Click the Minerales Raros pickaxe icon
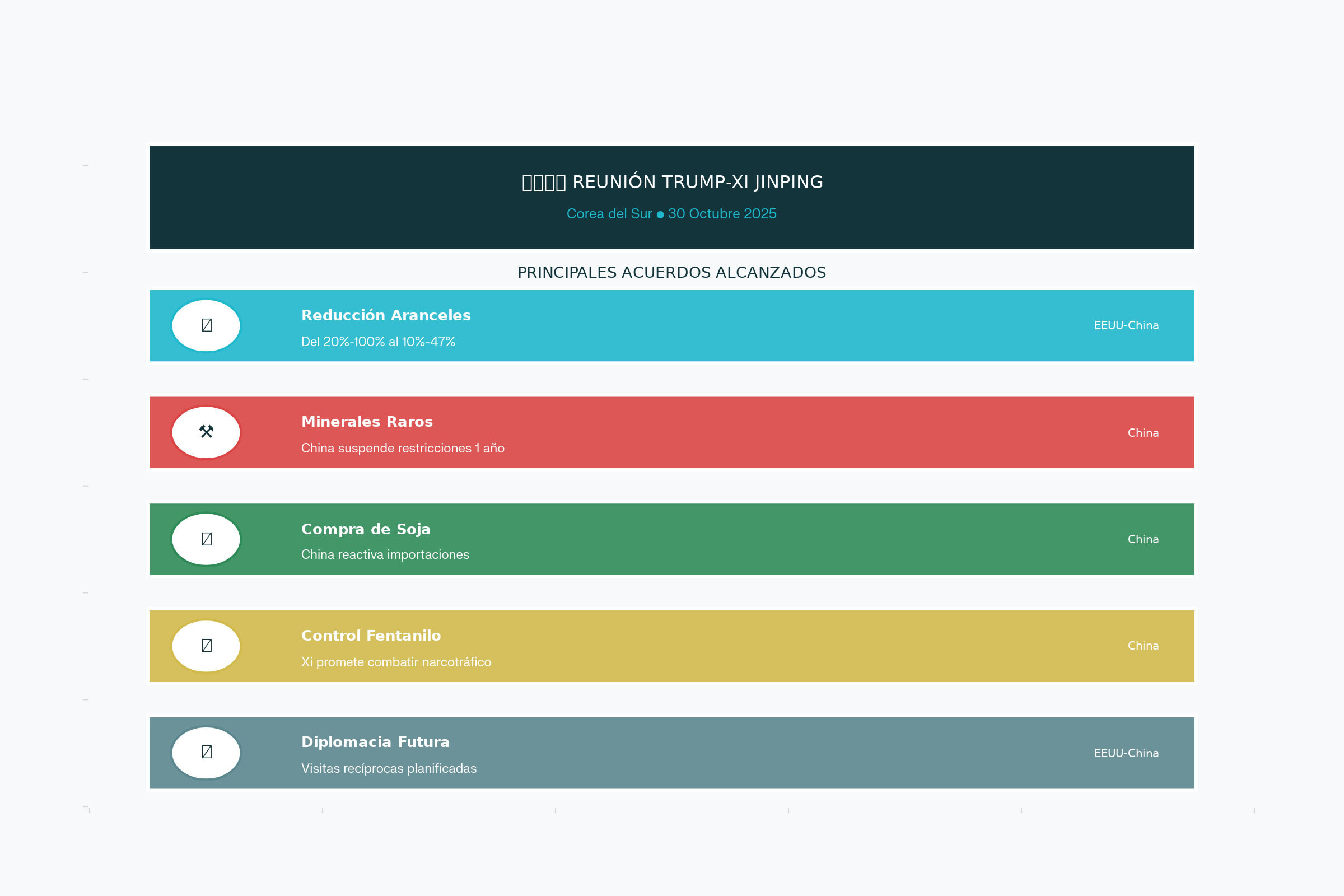Viewport: 1344px width, 896px height. point(206,432)
